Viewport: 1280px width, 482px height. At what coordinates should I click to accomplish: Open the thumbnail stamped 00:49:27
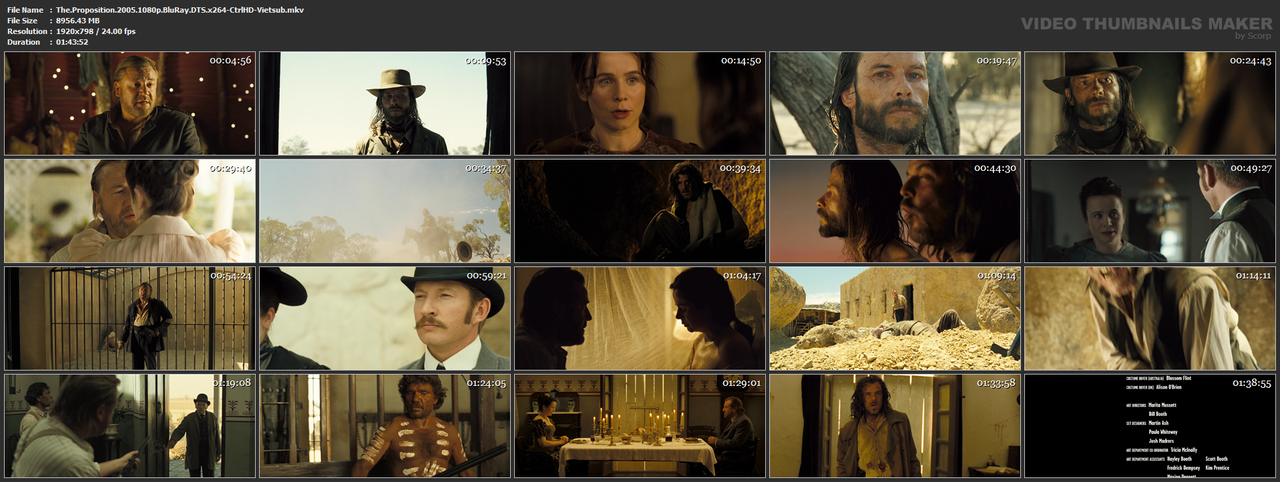pos(1150,210)
